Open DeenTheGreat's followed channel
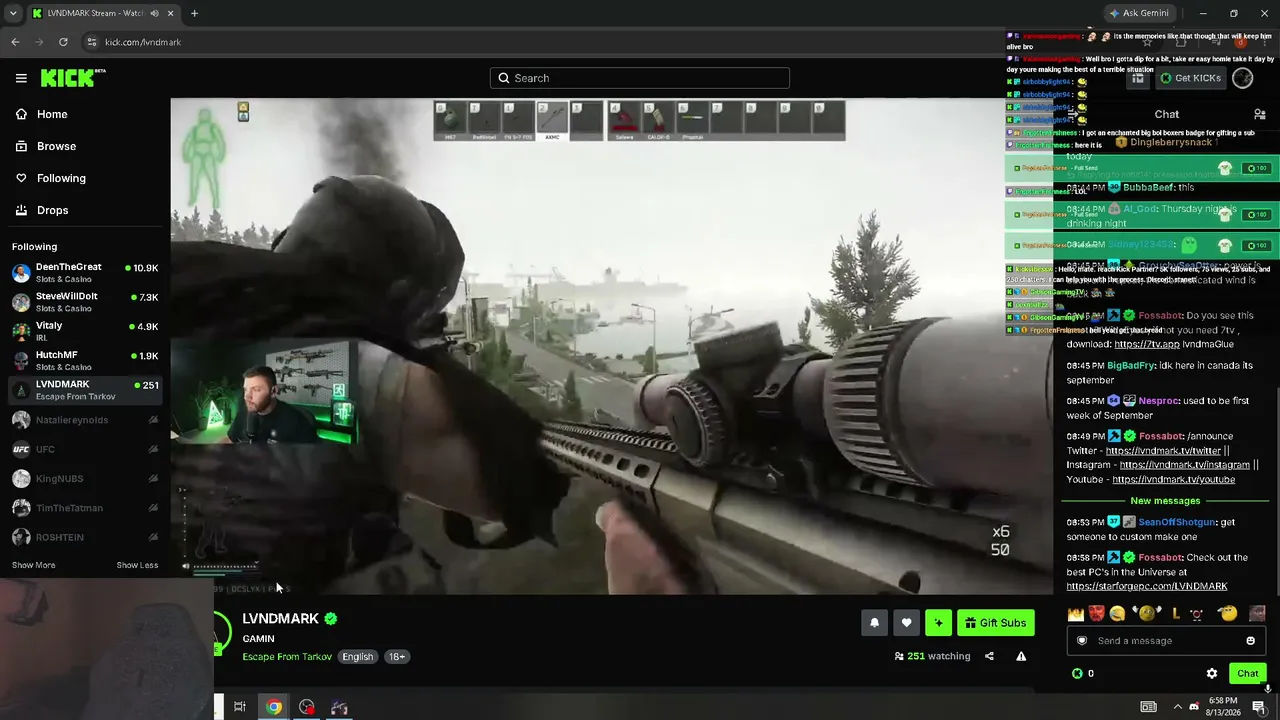1280x720 pixels. point(85,273)
